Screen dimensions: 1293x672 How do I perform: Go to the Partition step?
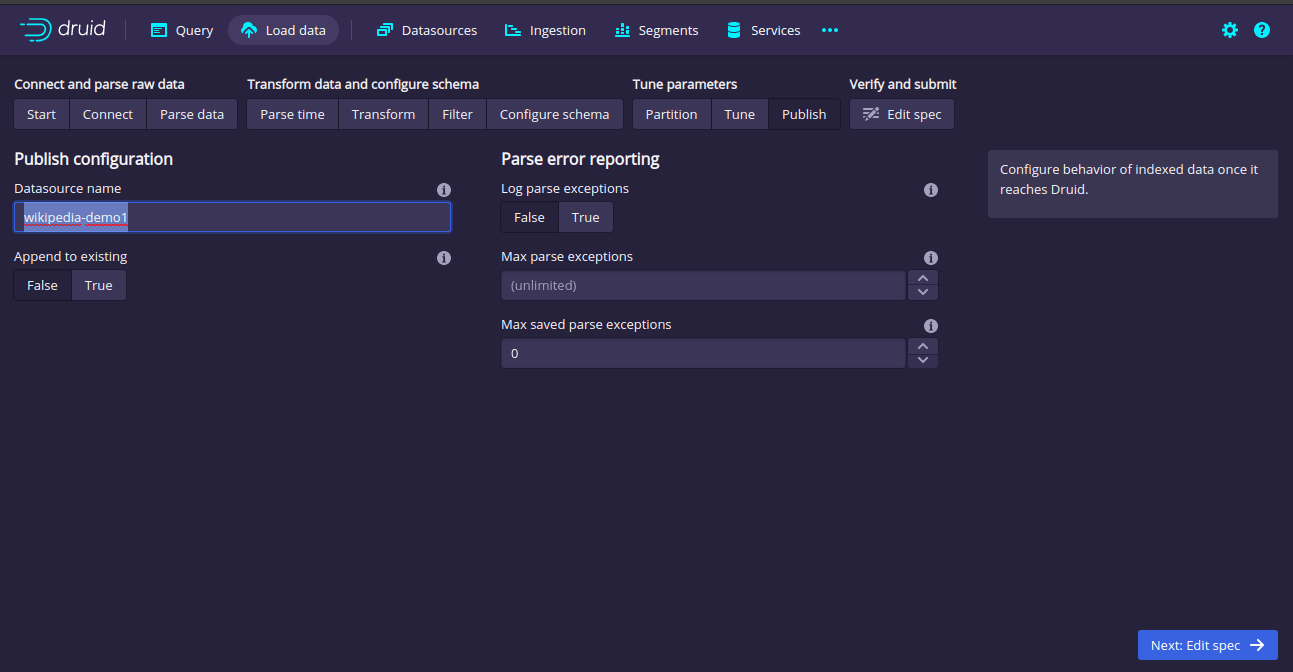tap(671, 114)
